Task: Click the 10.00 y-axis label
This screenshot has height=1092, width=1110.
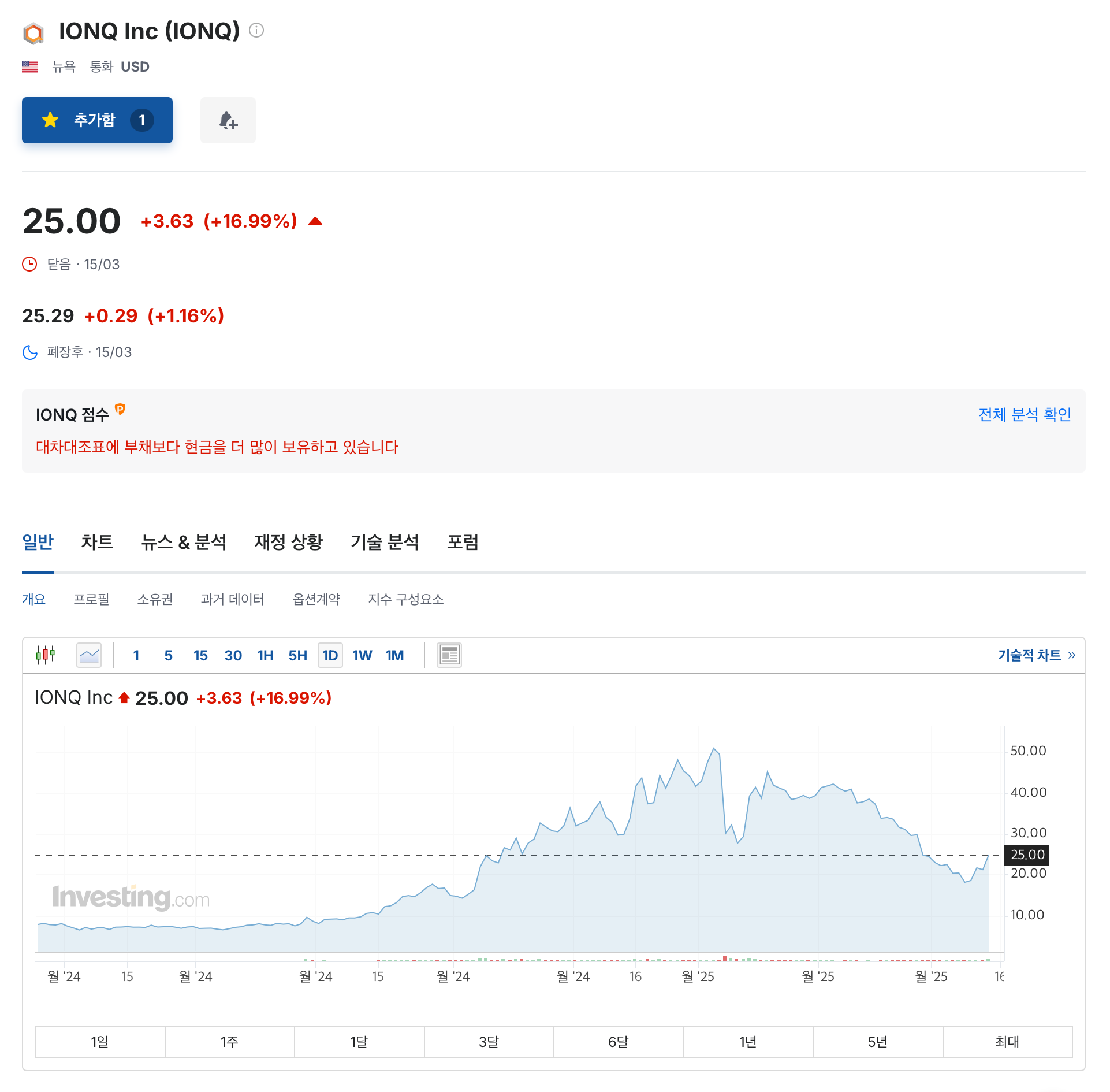Action: pyautogui.click(x=1027, y=915)
